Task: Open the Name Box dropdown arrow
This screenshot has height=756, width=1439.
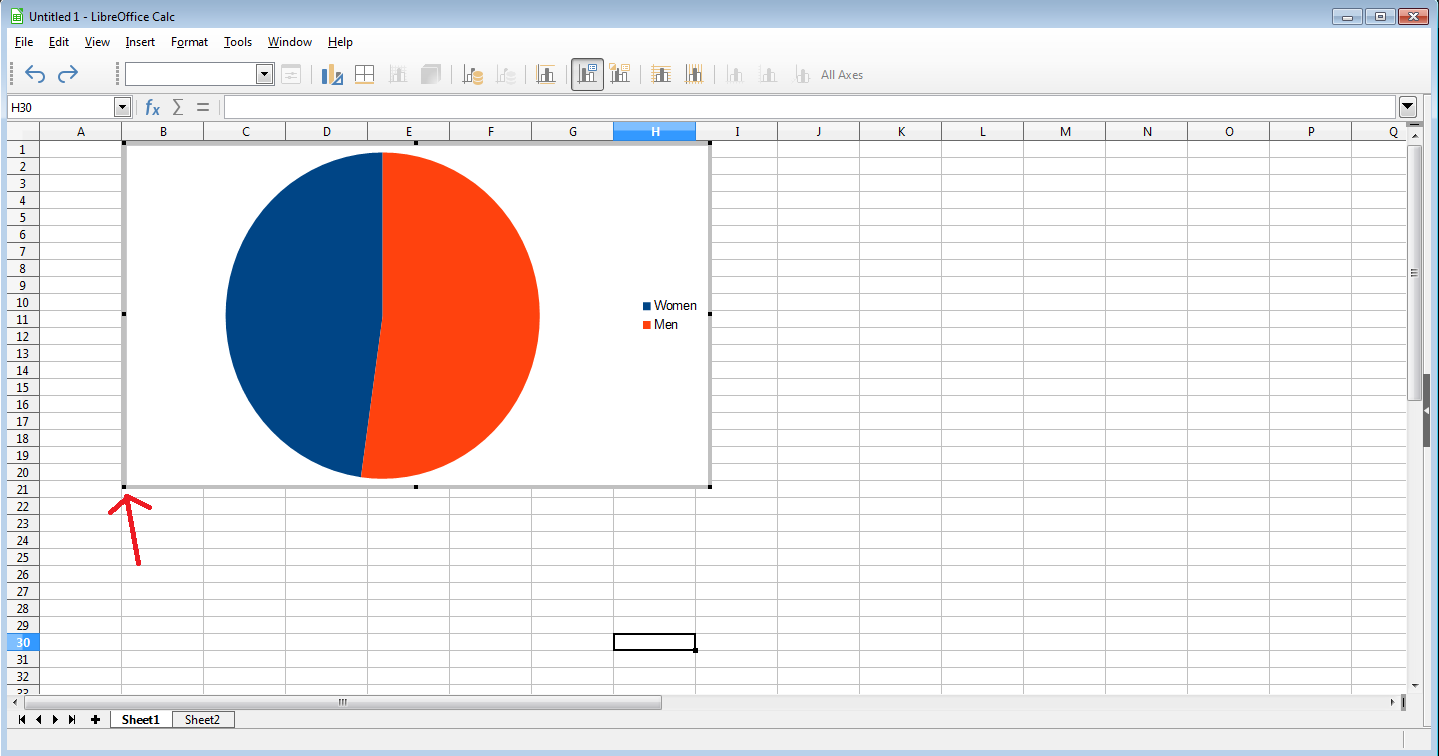Action: click(x=123, y=107)
